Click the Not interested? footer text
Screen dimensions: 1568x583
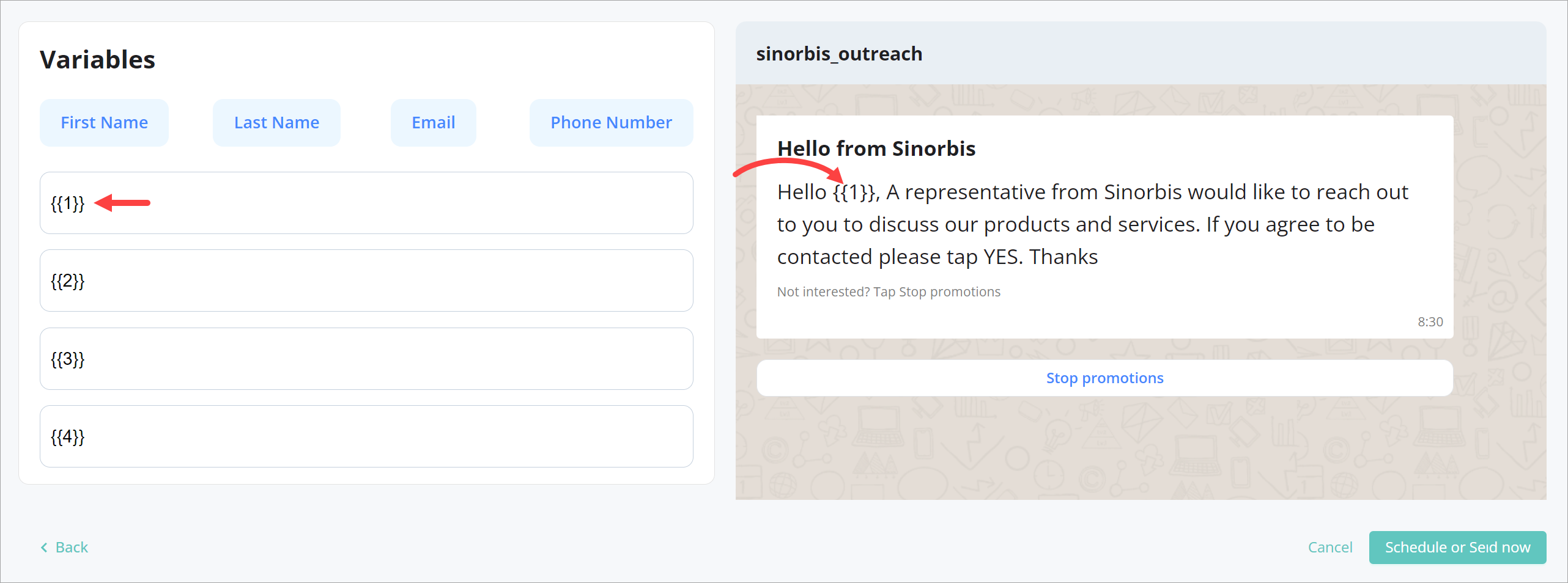coord(889,291)
